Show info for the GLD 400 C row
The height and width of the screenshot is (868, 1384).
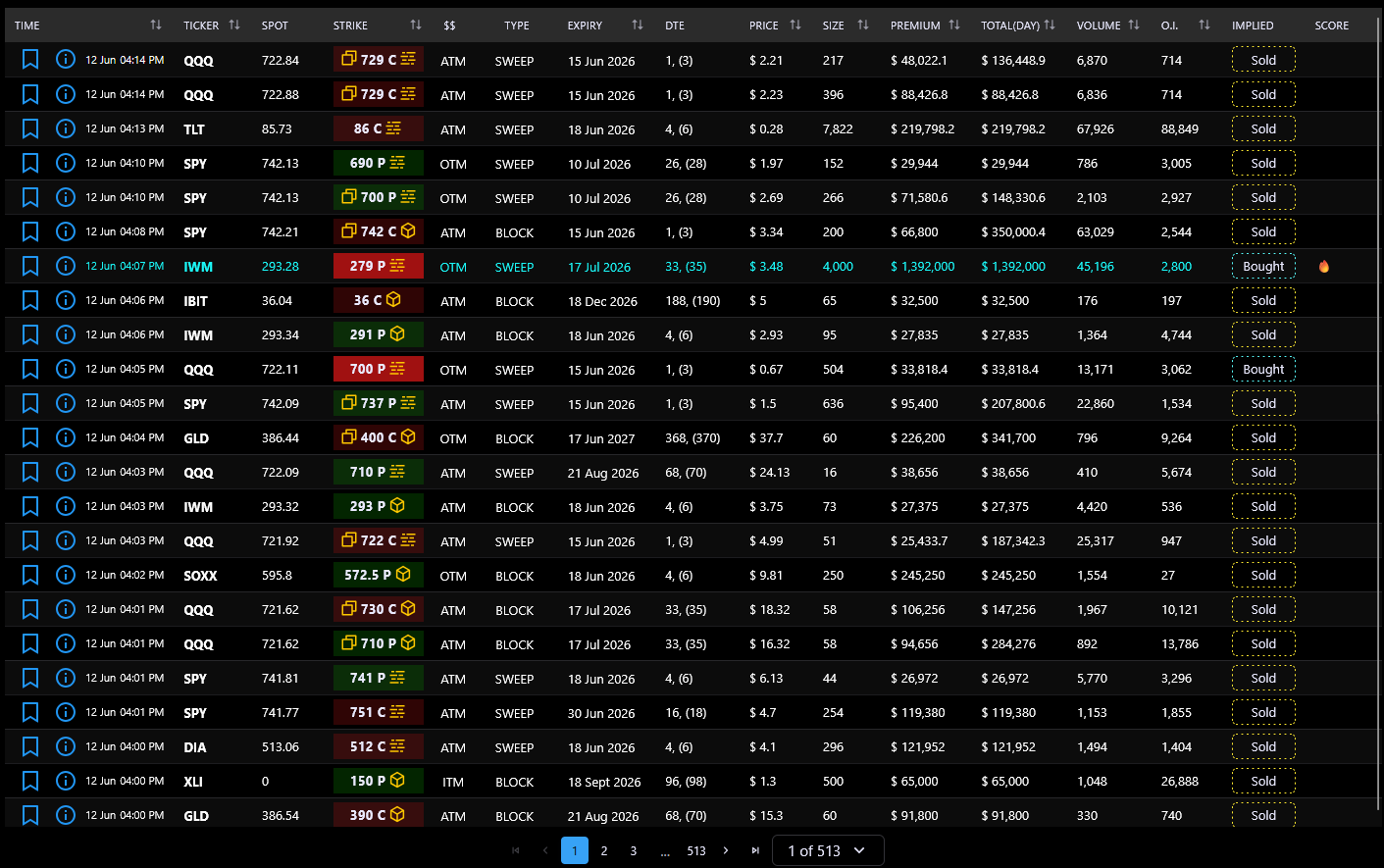[x=66, y=437]
